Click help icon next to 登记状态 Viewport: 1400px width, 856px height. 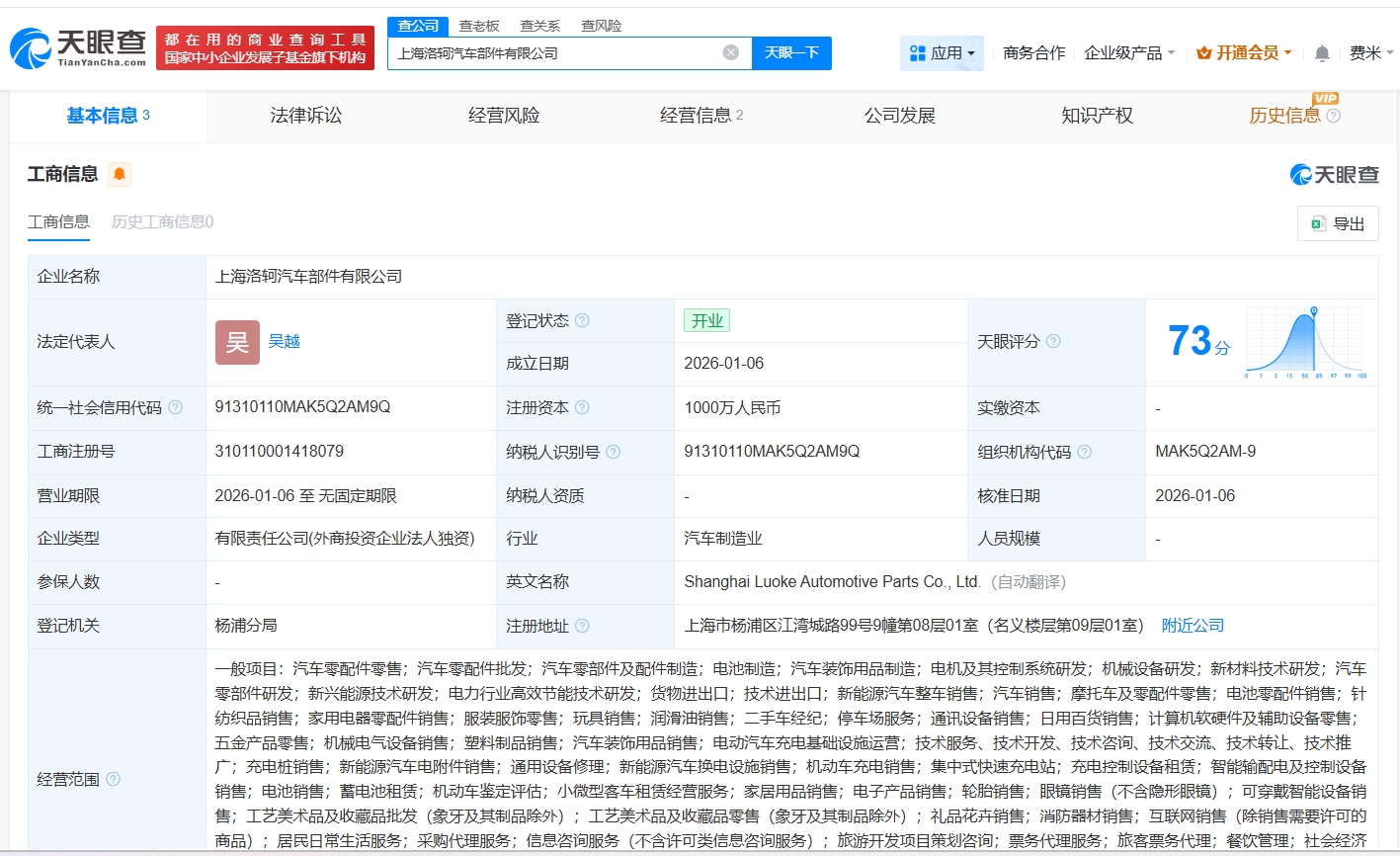582,321
